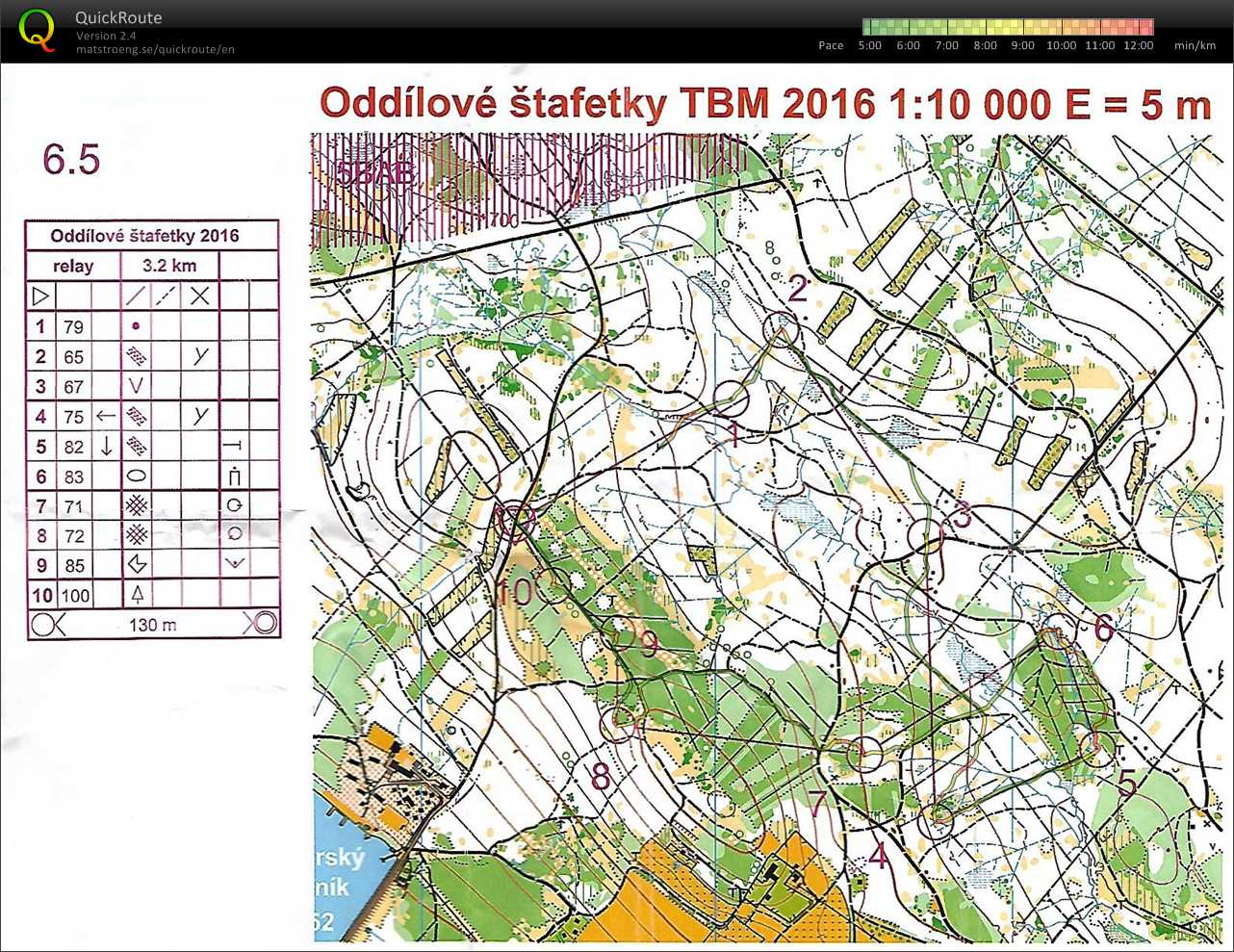This screenshot has width=1234, height=952.
Task: Click the crosshatch symbol in row 8
Action: click(137, 534)
